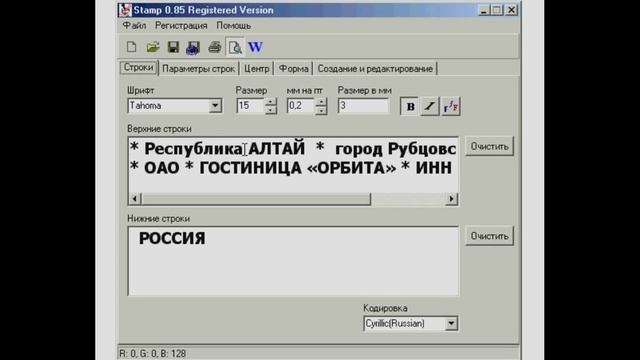The height and width of the screenshot is (360, 640).
Task: Switch to the Строки tab
Action: (139, 67)
